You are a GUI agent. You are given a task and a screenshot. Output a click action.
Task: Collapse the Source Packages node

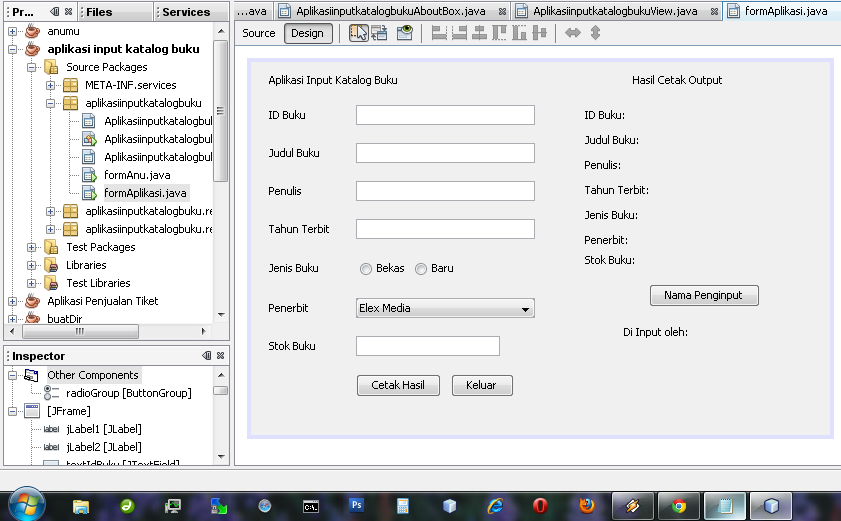pyautogui.click(x=31, y=67)
